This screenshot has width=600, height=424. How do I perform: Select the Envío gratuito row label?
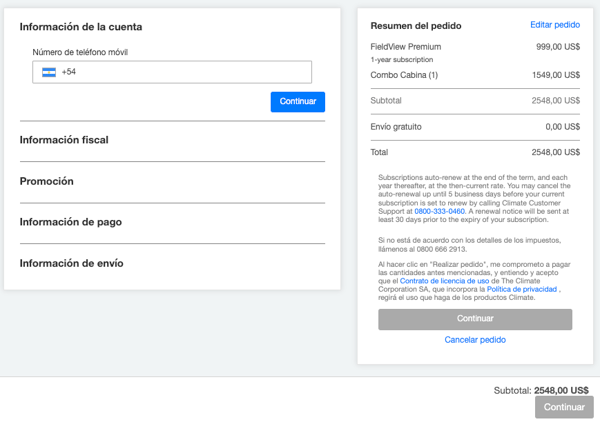(x=396, y=127)
